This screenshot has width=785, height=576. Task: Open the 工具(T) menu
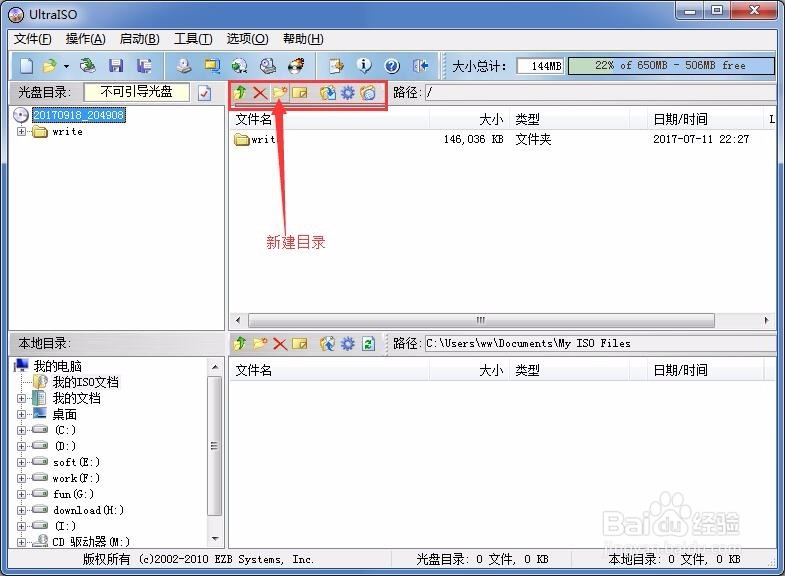[x=193, y=39]
